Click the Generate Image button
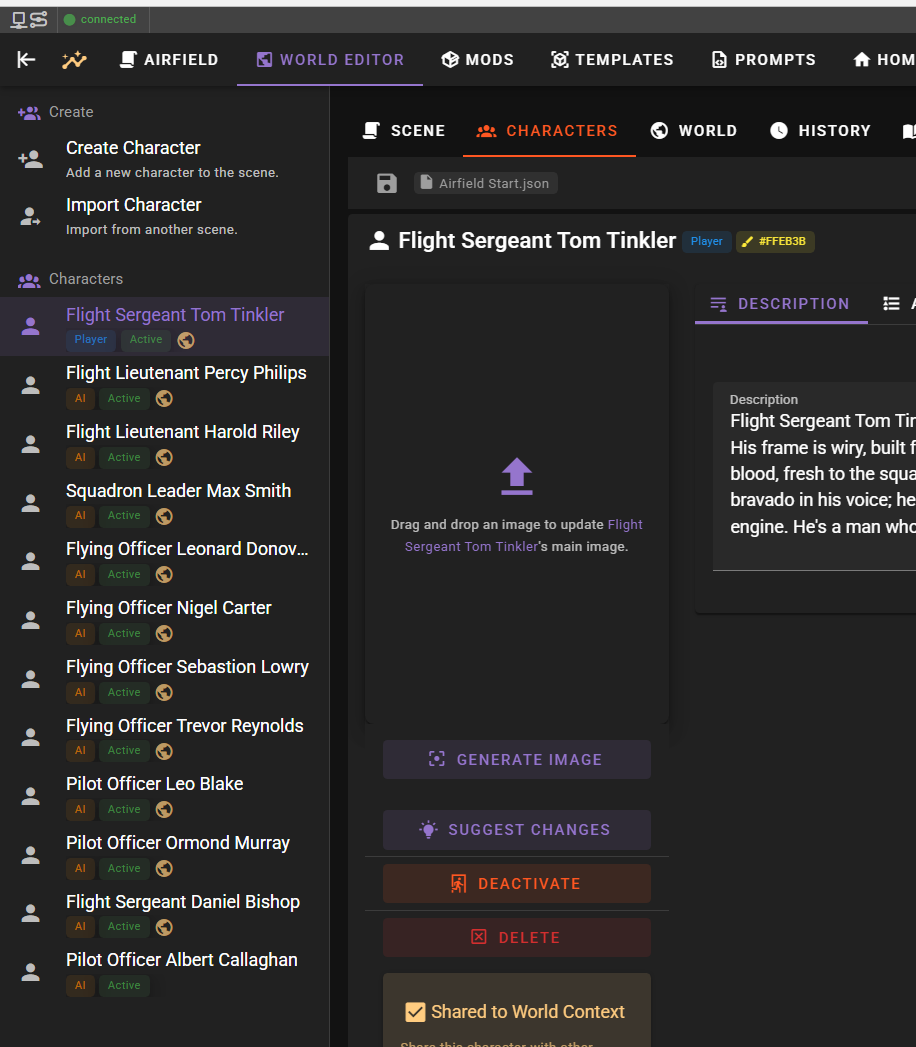 (x=517, y=760)
